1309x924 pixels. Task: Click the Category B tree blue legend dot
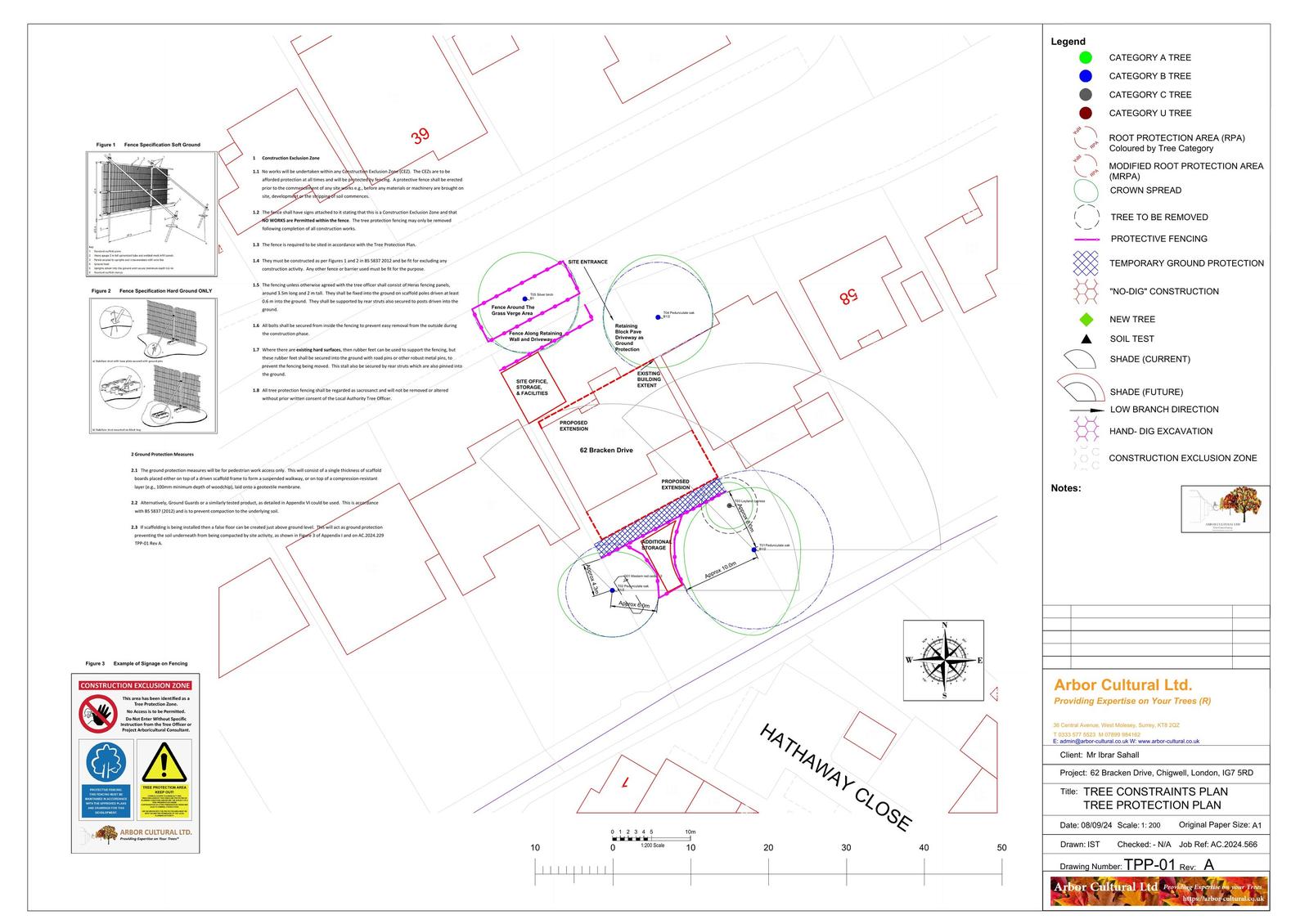click(1086, 76)
